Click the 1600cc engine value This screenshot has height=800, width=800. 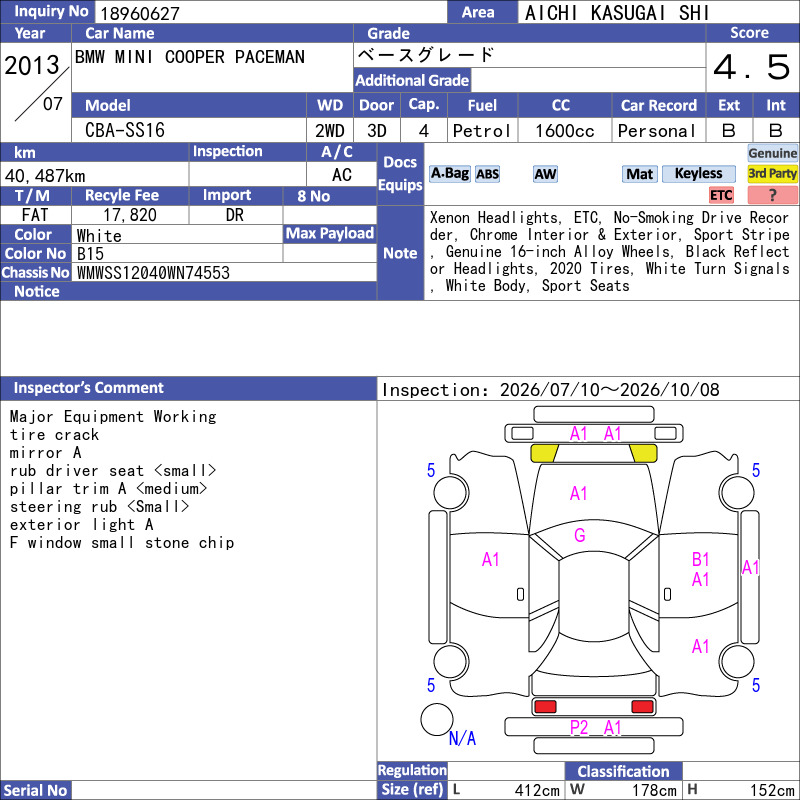click(565, 131)
